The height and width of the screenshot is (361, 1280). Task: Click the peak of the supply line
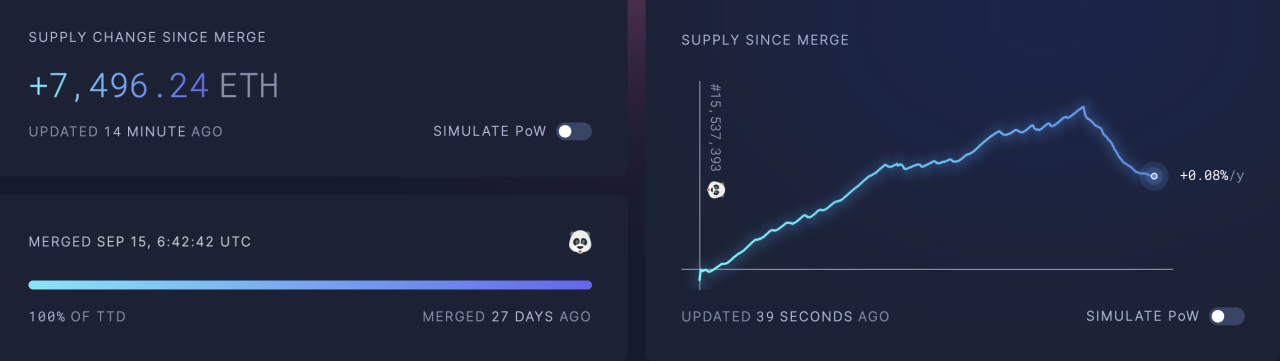point(1082,107)
